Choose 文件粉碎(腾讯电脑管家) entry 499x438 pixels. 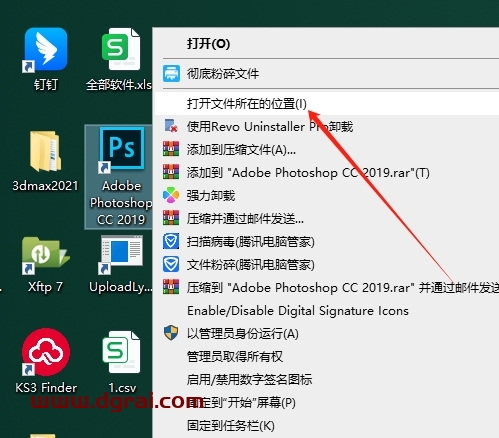click(x=251, y=265)
